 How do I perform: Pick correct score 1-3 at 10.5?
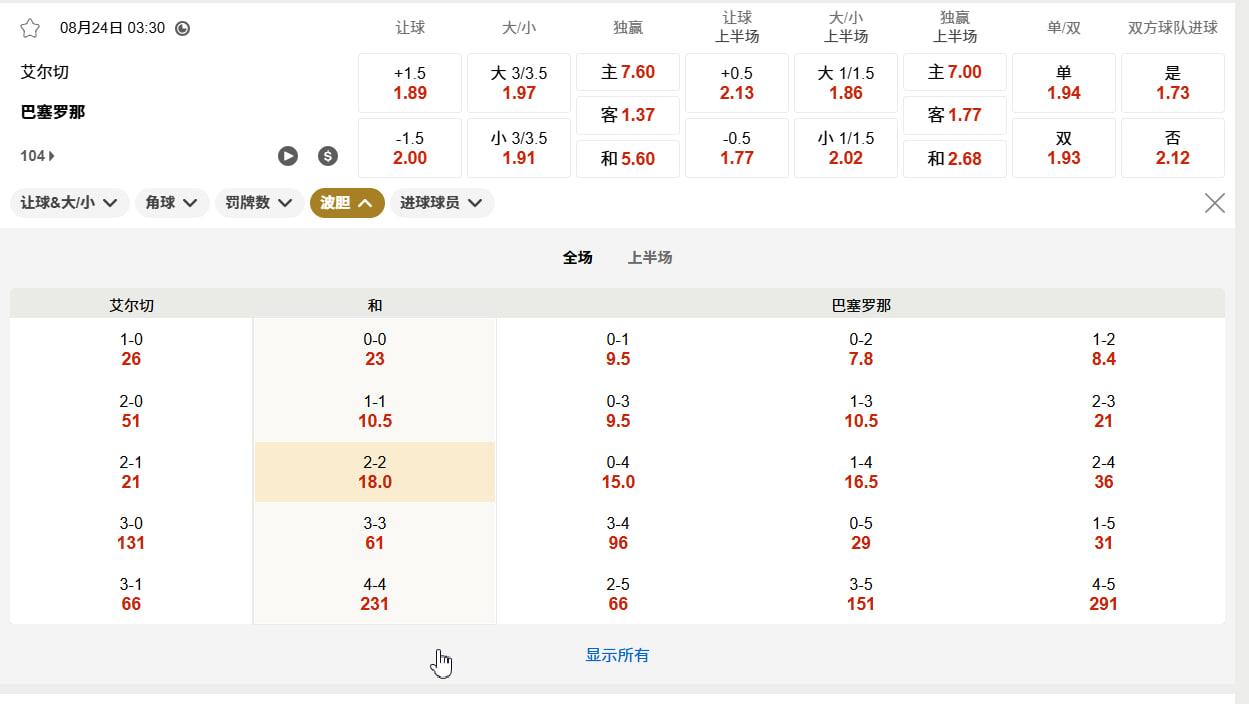coord(861,411)
